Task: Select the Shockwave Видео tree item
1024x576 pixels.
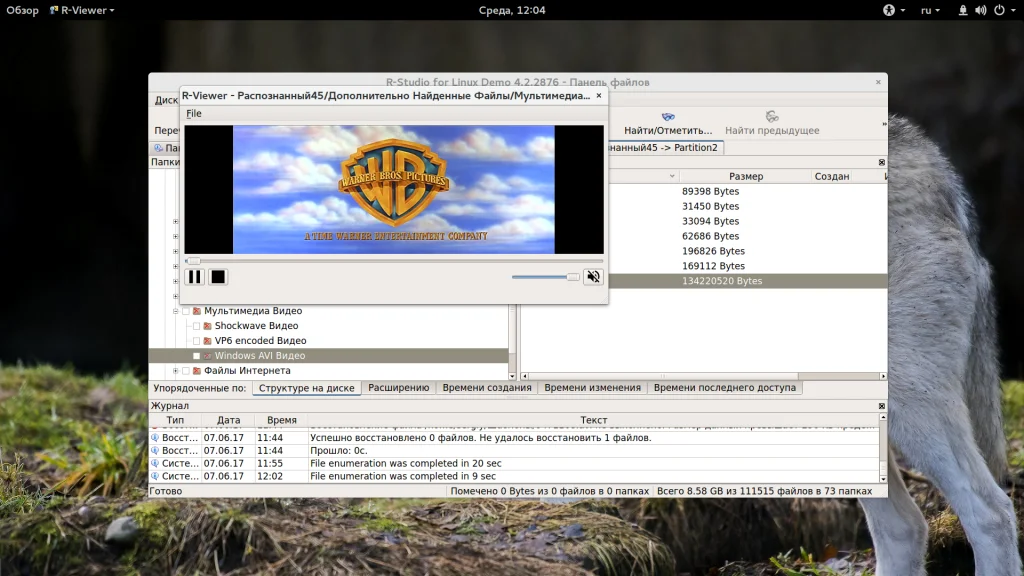Action: (x=256, y=326)
